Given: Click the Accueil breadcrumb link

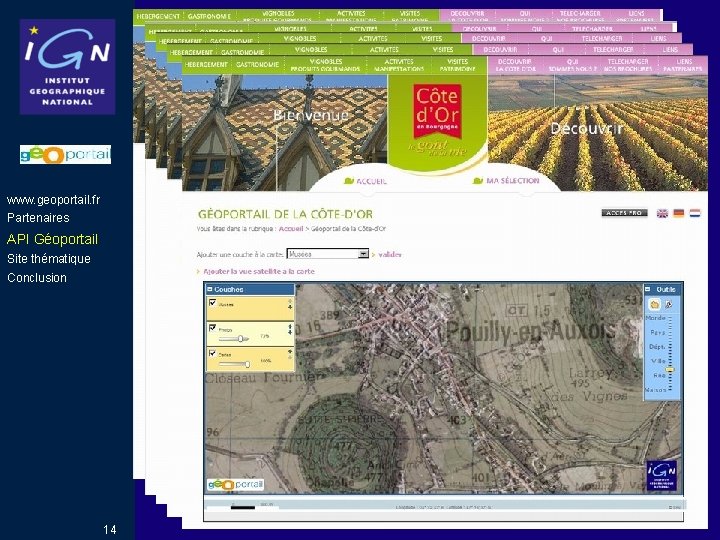Looking at the screenshot, I should click(x=291, y=229).
